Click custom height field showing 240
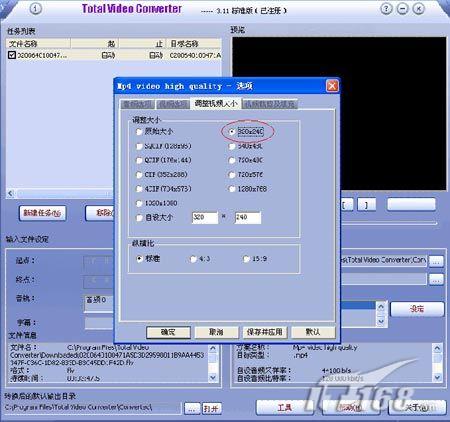The height and width of the screenshot is (422, 450). coord(248,218)
